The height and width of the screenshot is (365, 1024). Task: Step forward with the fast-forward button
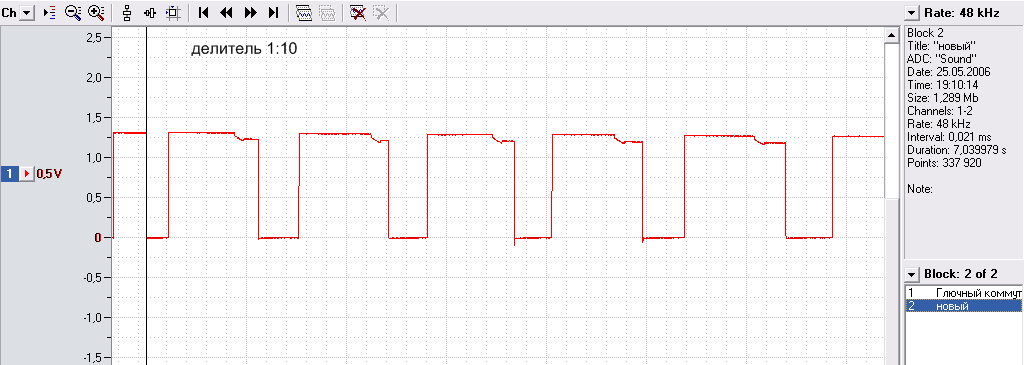250,12
